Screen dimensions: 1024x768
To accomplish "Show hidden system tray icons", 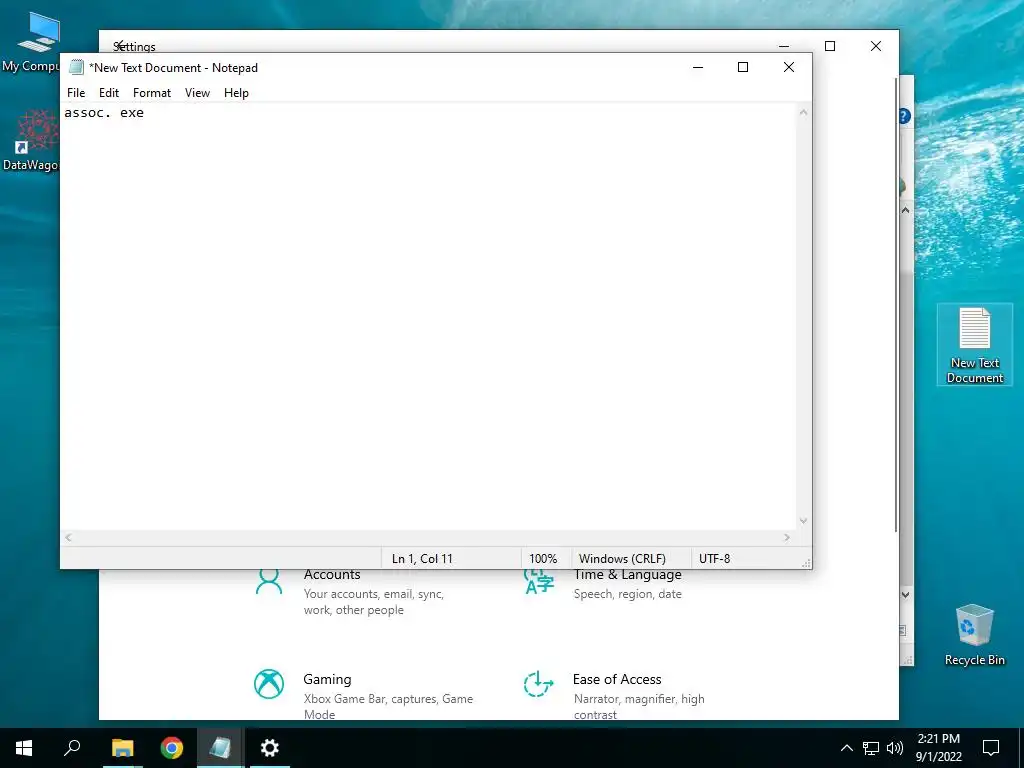I will (x=846, y=748).
